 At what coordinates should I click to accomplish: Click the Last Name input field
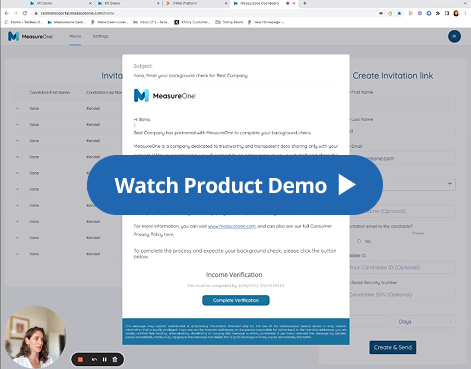tap(402, 131)
